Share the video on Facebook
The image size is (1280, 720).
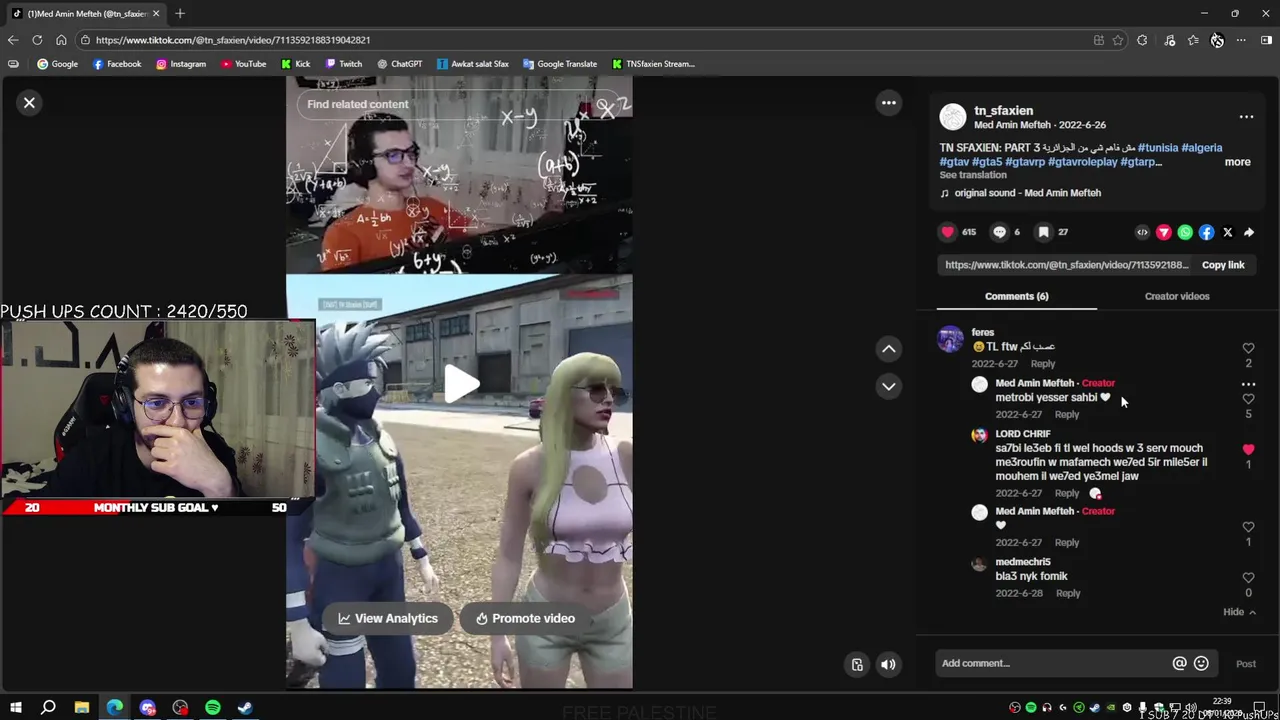pos(1206,232)
